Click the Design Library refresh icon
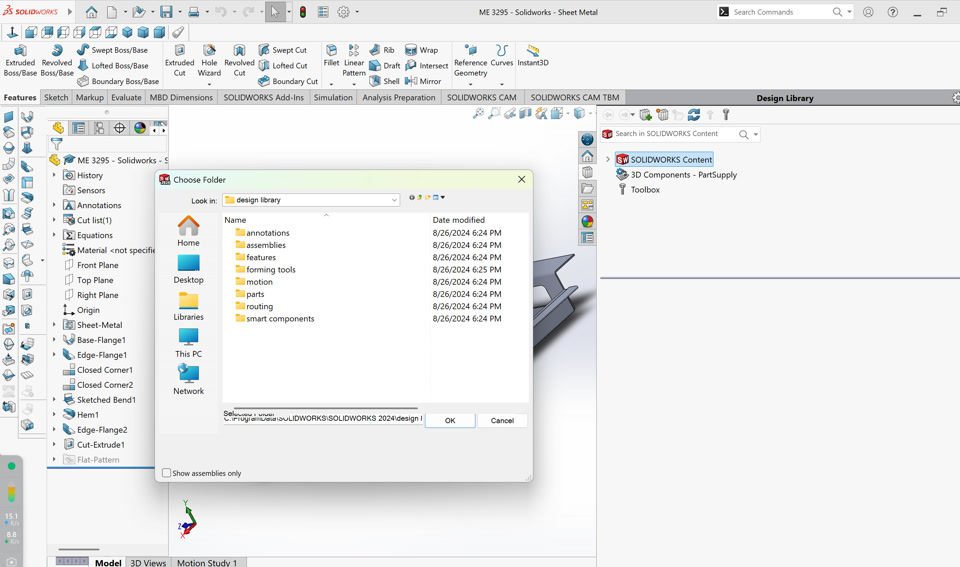Screen dimensions: 960x567 pos(694,115)
